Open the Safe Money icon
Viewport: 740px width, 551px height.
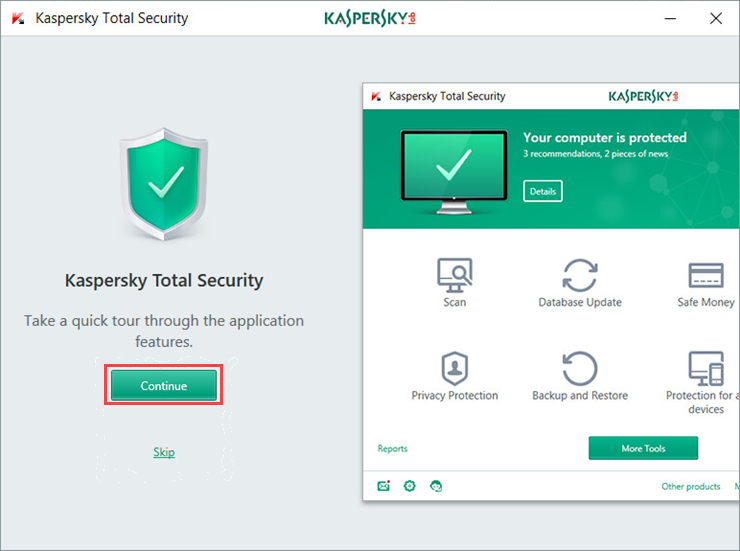[x=706, y=276]
